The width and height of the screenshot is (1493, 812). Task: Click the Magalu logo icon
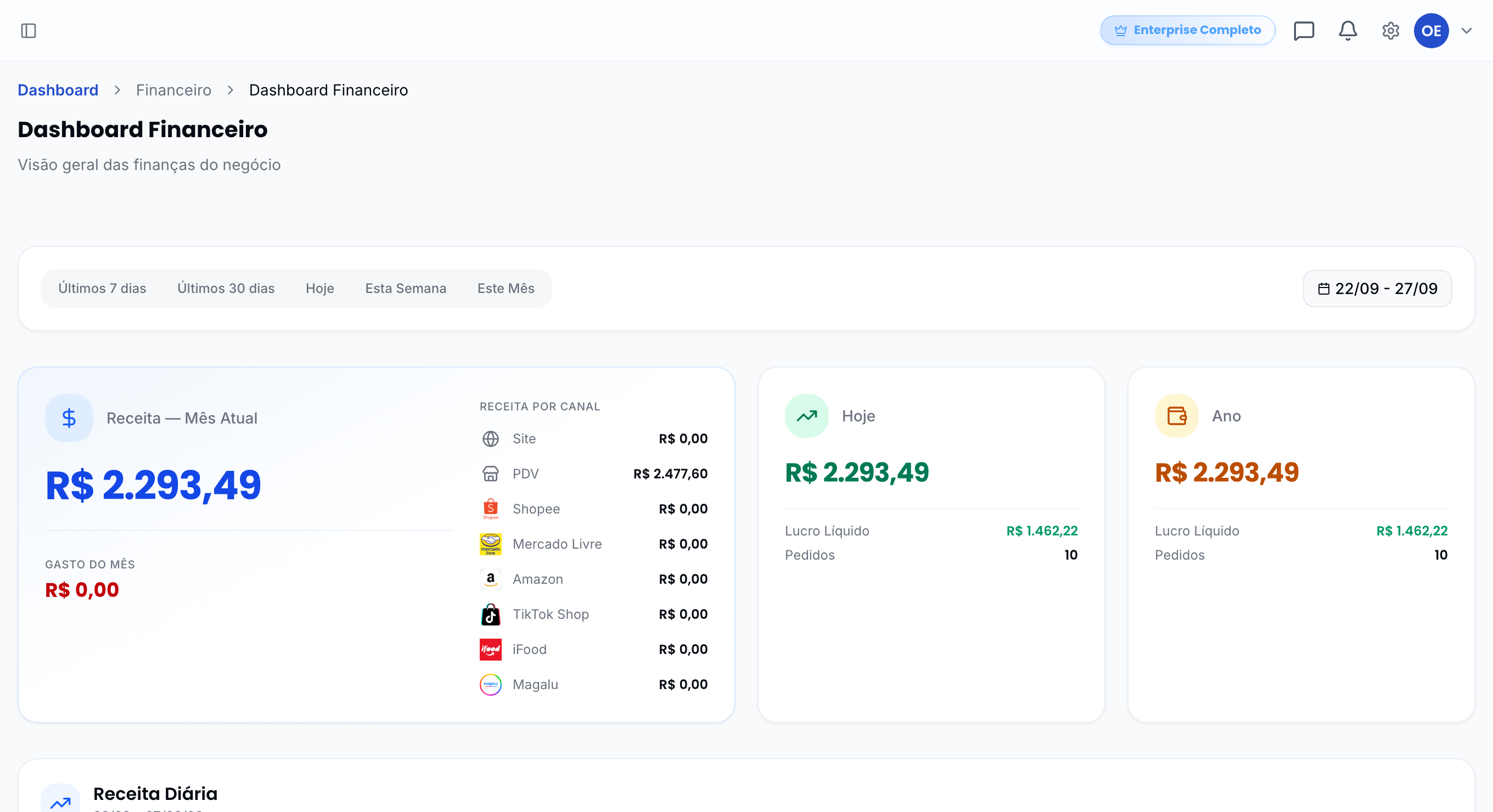(x=490, y=685)
